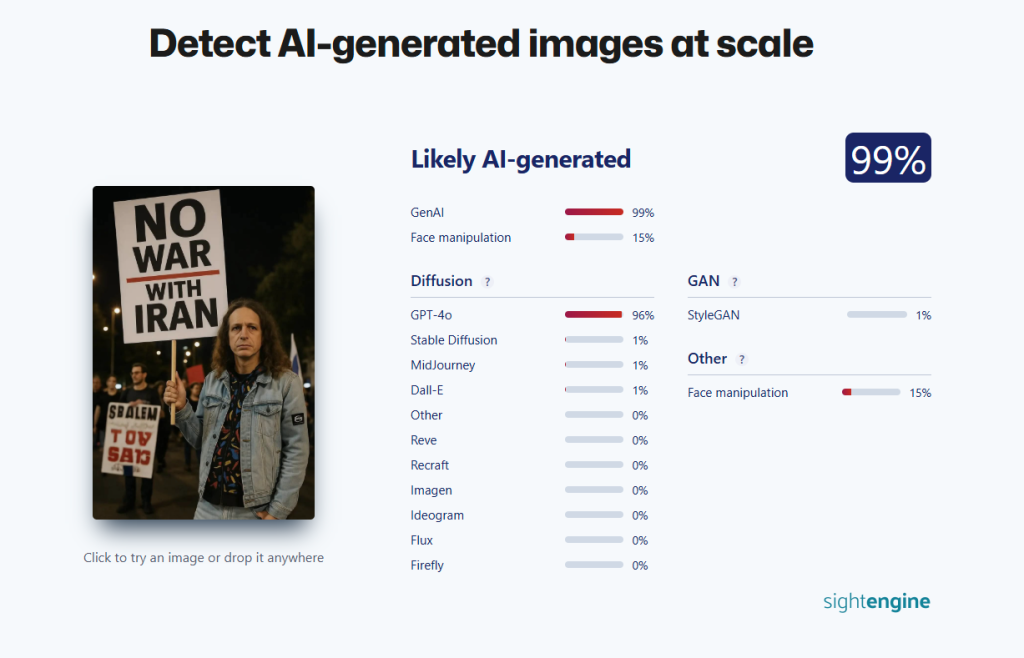Click the Other section help question mark
Image resolution: width=1024 pixels, height=658 pixels.
(742, 360)
